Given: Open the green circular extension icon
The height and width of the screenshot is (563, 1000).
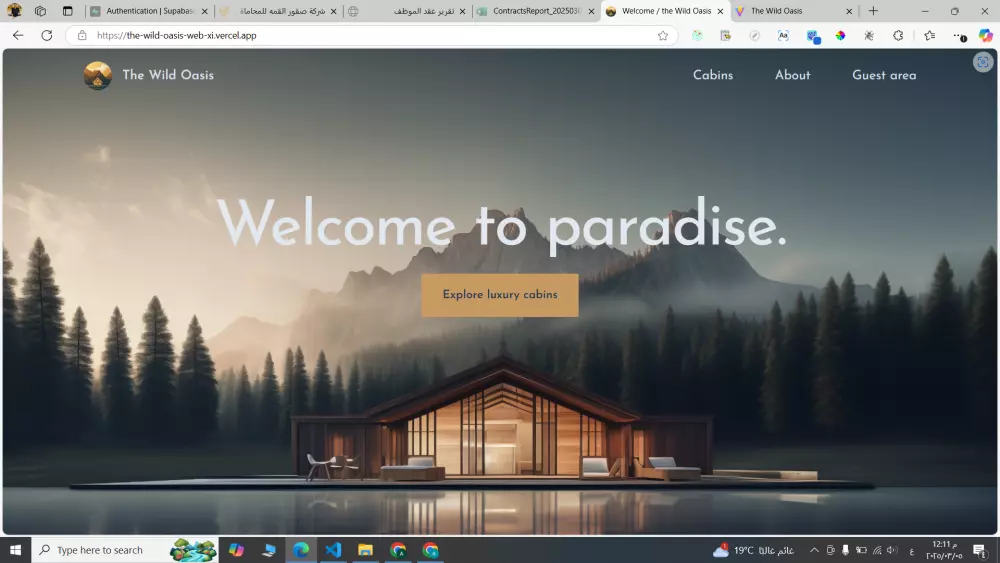Looking at the screenshot, I should tap(697, 36).
